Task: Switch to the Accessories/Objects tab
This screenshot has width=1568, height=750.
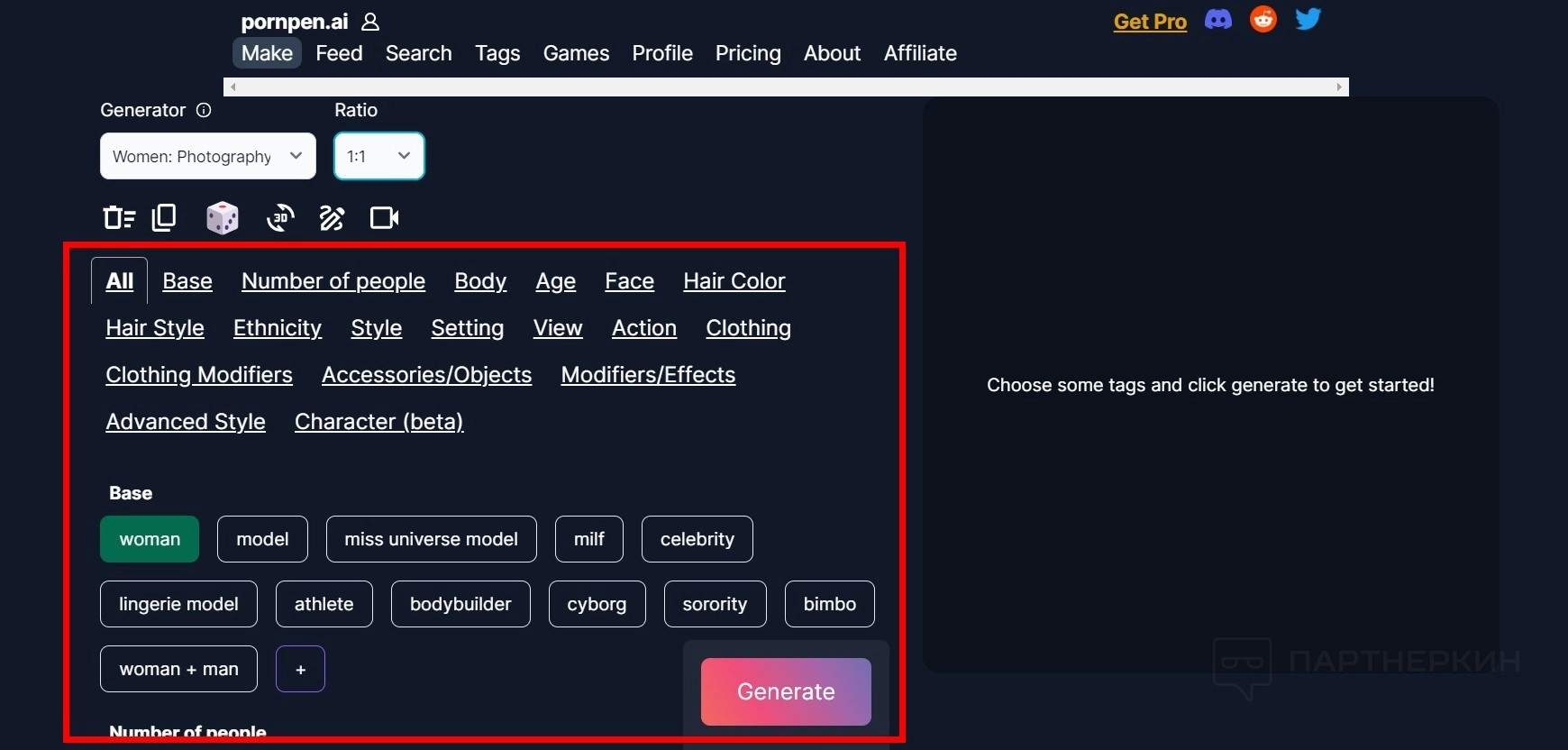Action: click(x=427, y=375)
